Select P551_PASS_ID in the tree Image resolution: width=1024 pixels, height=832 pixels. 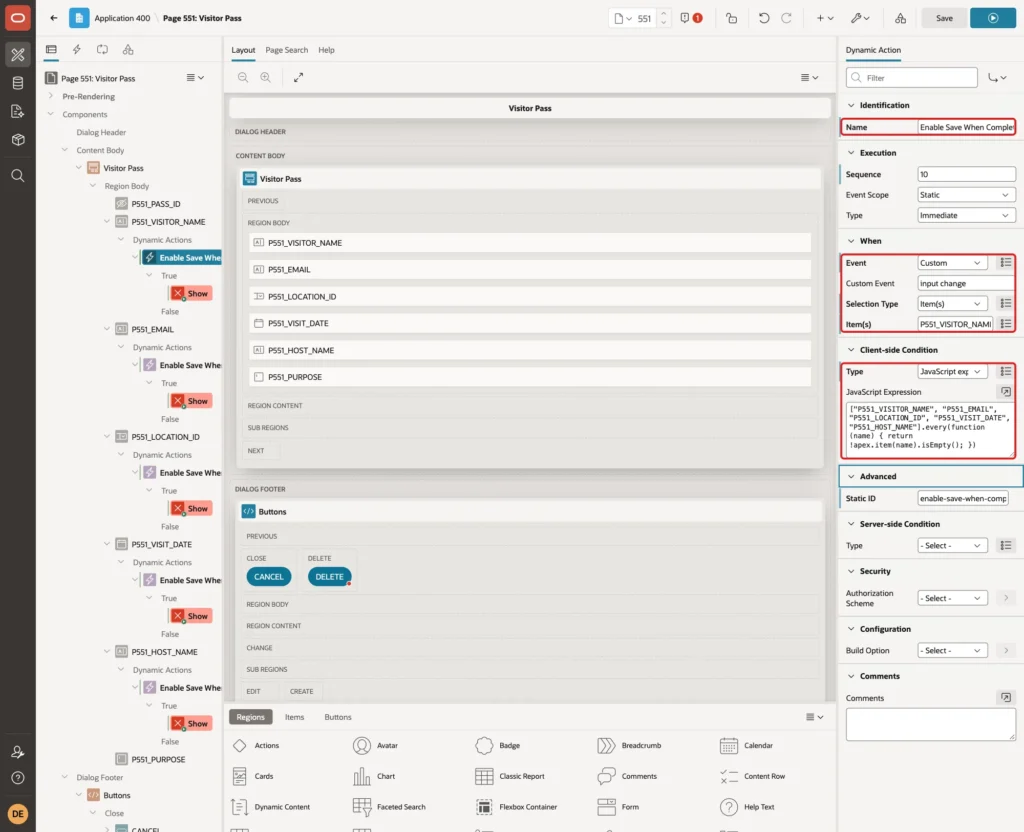[155, 204]
